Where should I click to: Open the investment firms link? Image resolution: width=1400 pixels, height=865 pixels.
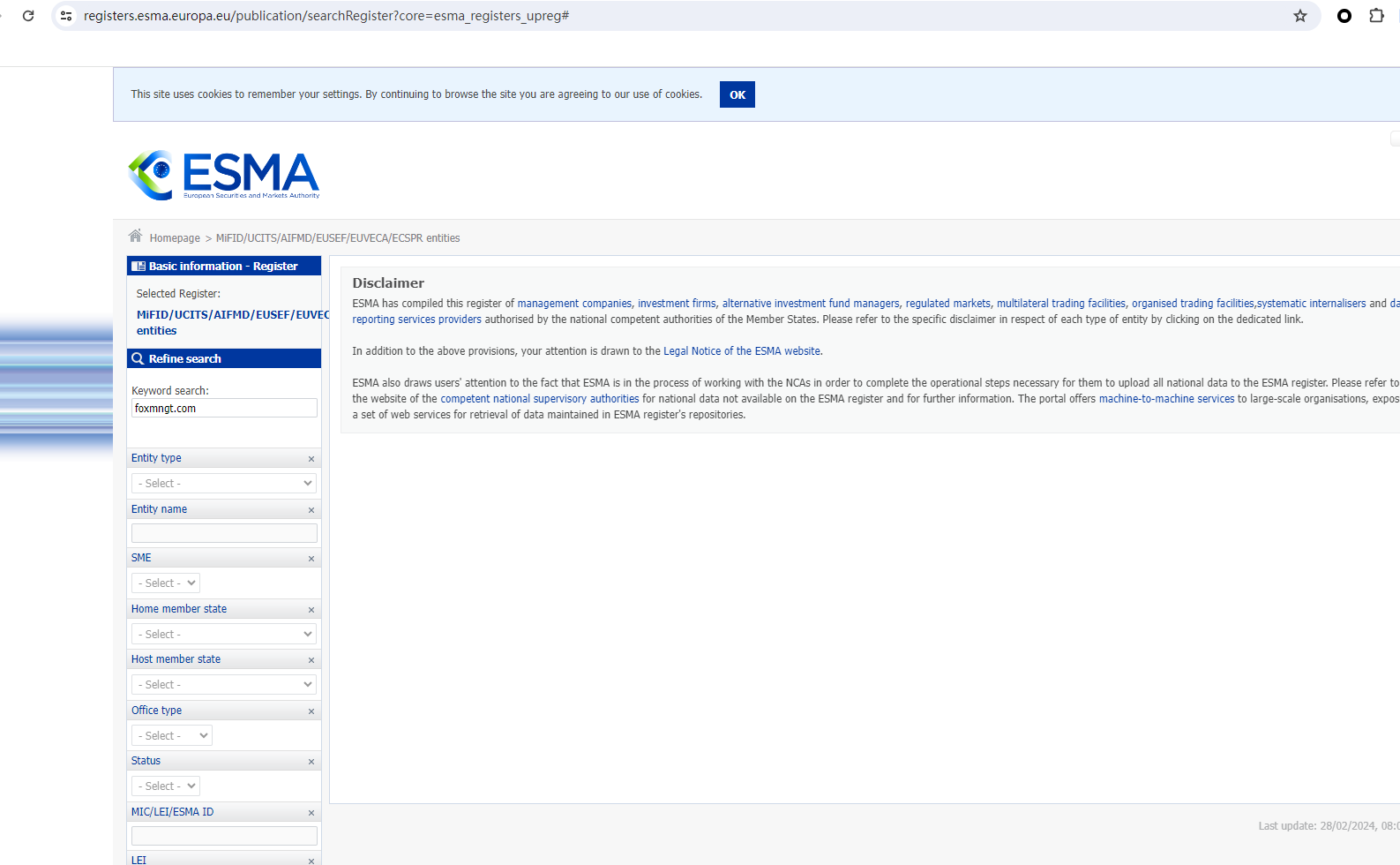pos(677,304)
